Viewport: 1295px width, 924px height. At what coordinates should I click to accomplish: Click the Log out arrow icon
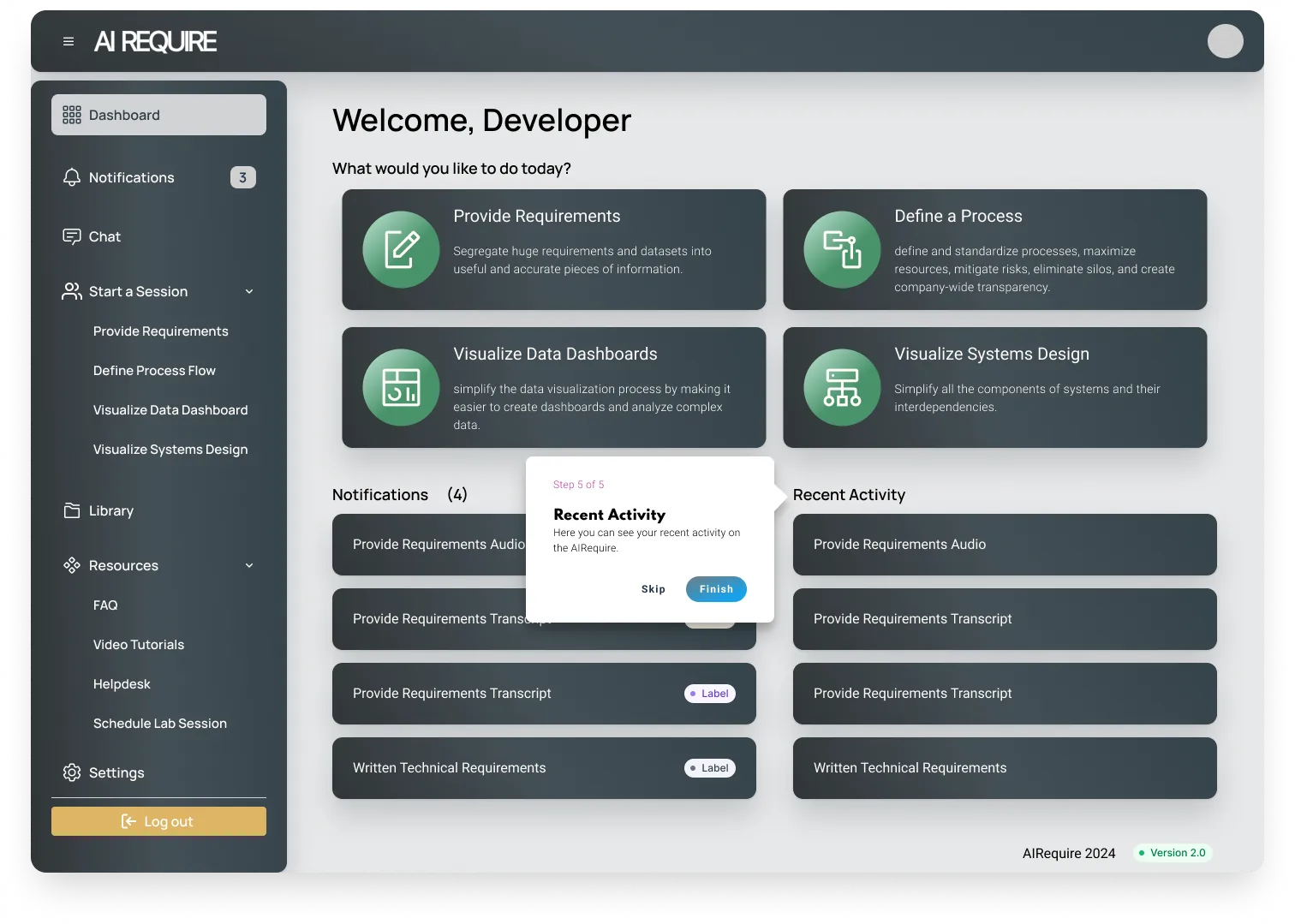point(128,821)
